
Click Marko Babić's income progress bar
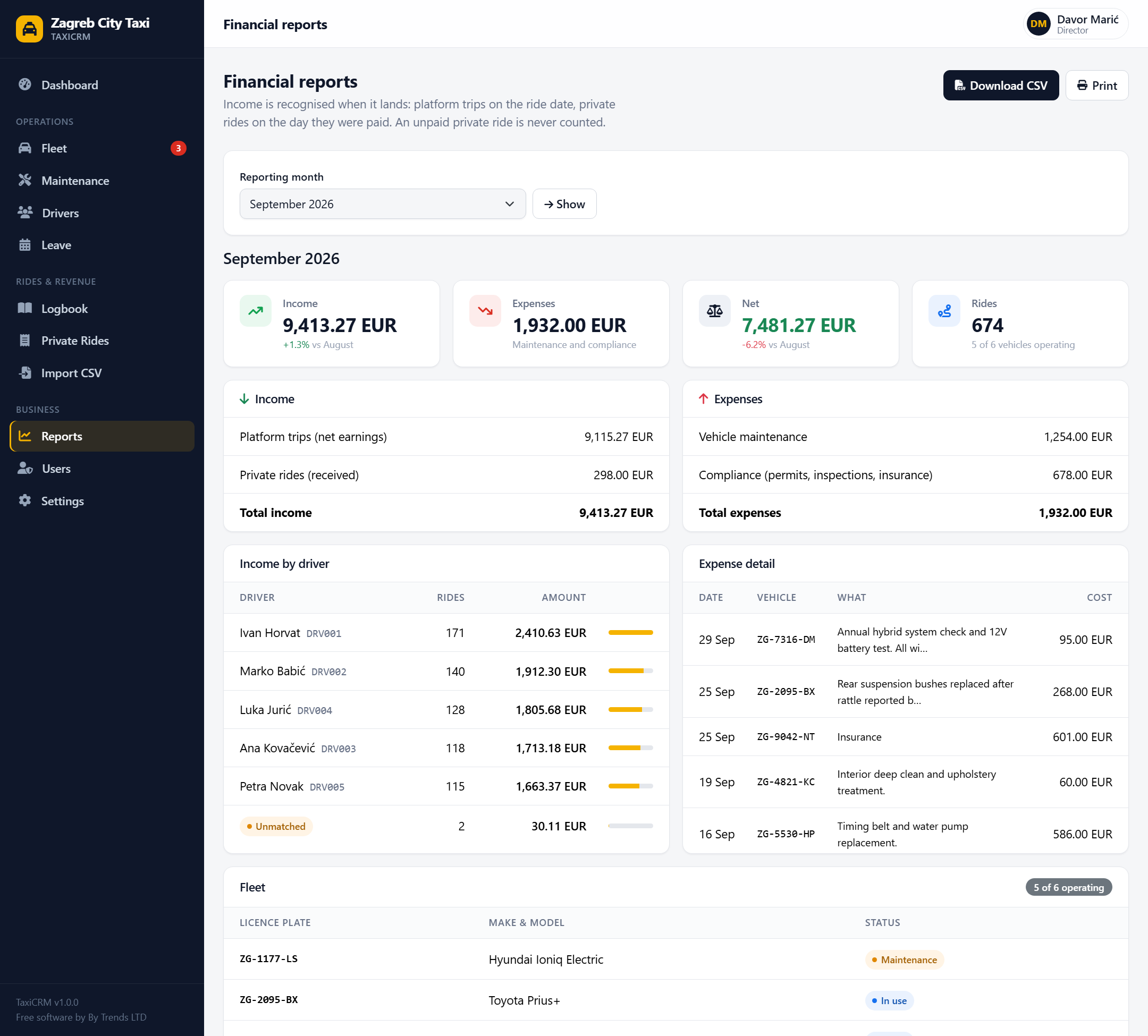tap(630, 670)
